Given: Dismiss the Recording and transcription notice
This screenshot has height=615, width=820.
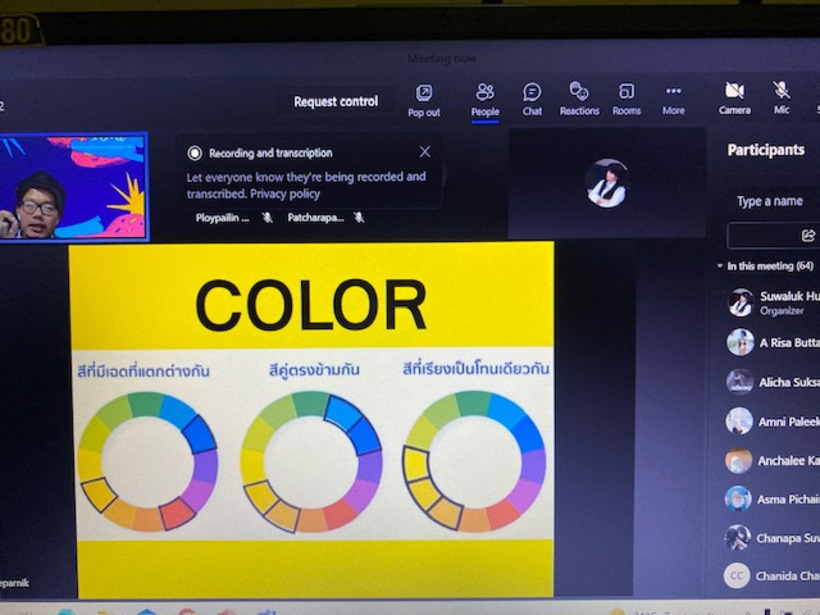Looking at the screenshot, I should click(x=425, y=152).
